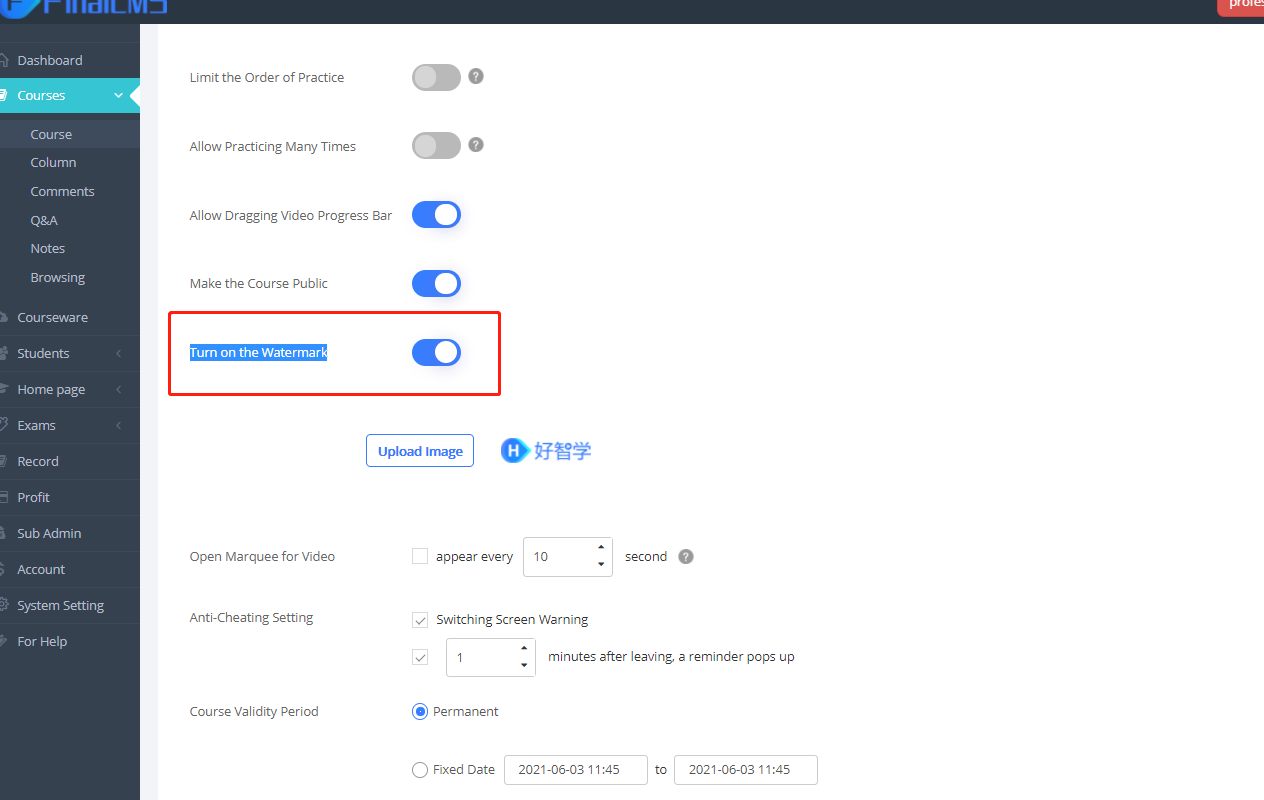Viewport: 1264px width, 800px height.
Task: Enable the appear every checkbox for video marquee
Action: (420, 555)
